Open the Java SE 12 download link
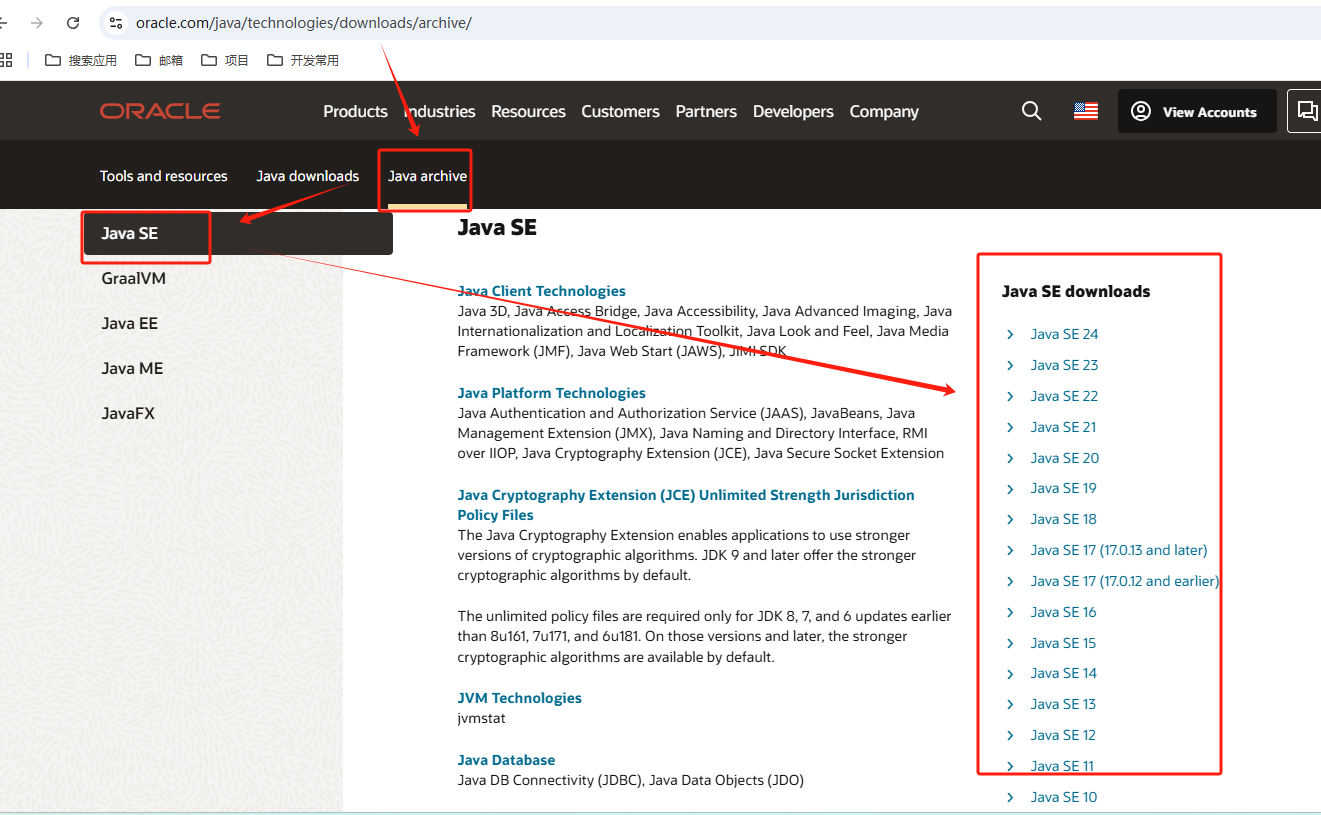This screenshot has width=1321, height=815. (x=1063, y=735)
